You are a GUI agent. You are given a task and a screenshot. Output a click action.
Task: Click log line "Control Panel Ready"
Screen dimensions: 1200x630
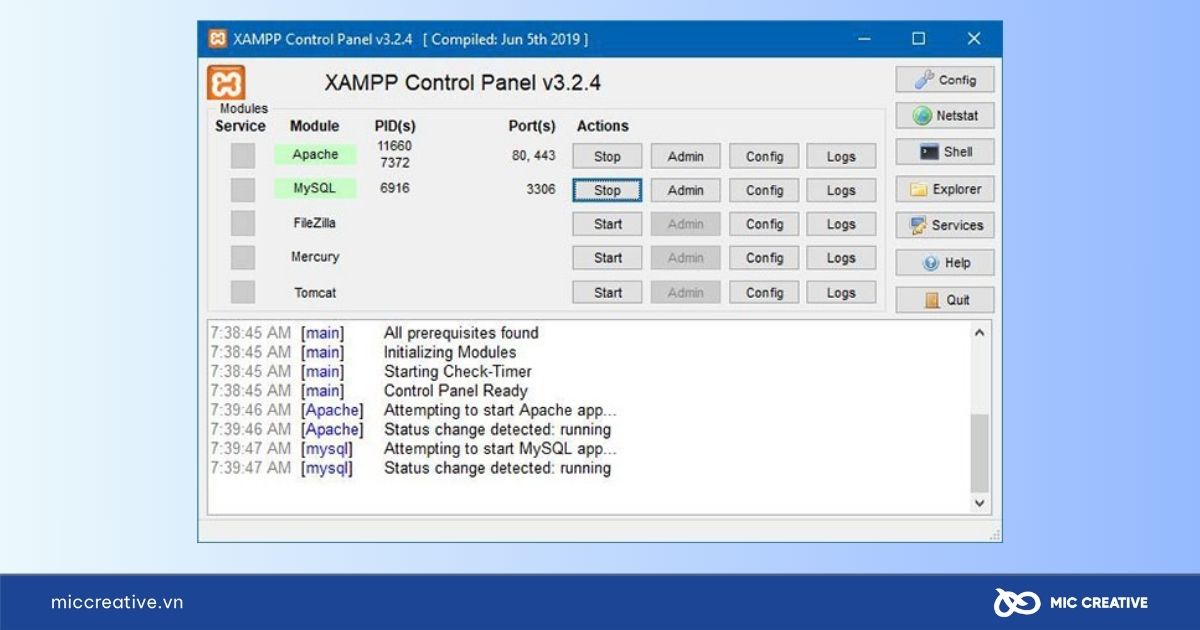(456, 391)
